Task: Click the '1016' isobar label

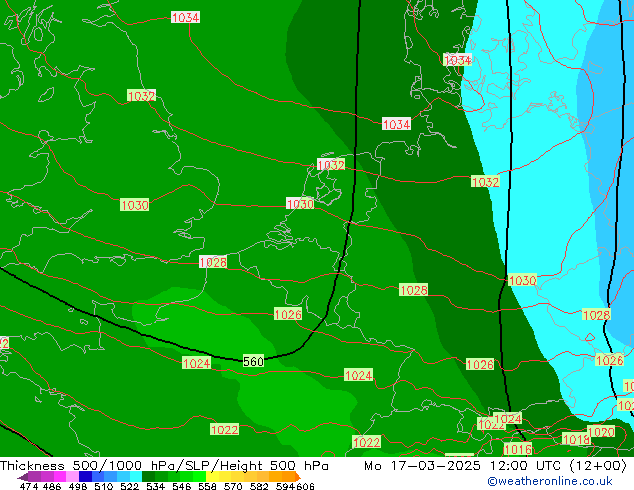Action: tap(518, 449)
